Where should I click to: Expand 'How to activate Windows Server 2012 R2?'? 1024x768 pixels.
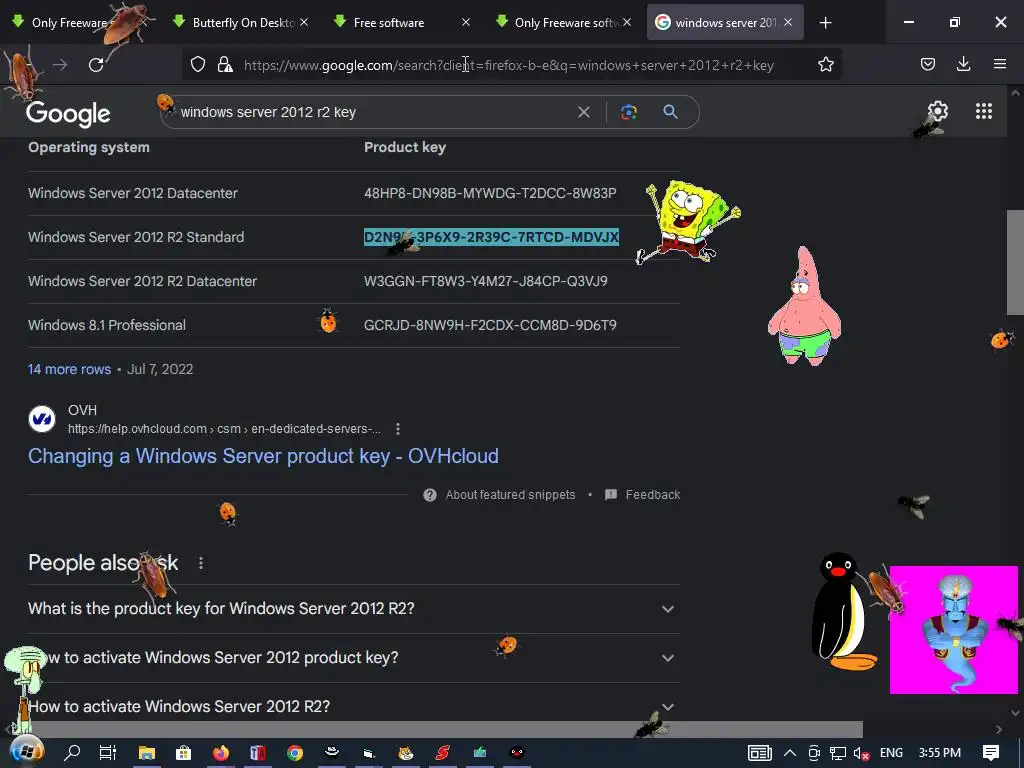click(x=353, y=705)
